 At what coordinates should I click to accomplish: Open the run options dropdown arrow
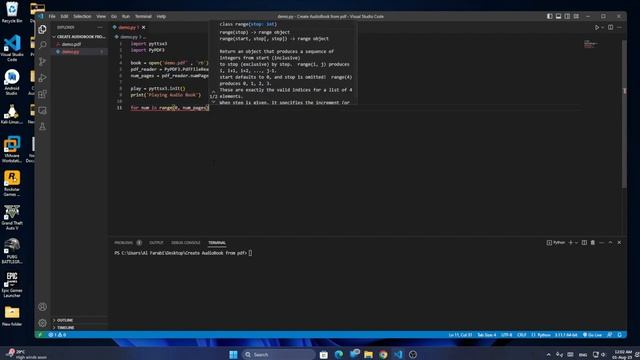pyautogui.click(x=602, y=27)
